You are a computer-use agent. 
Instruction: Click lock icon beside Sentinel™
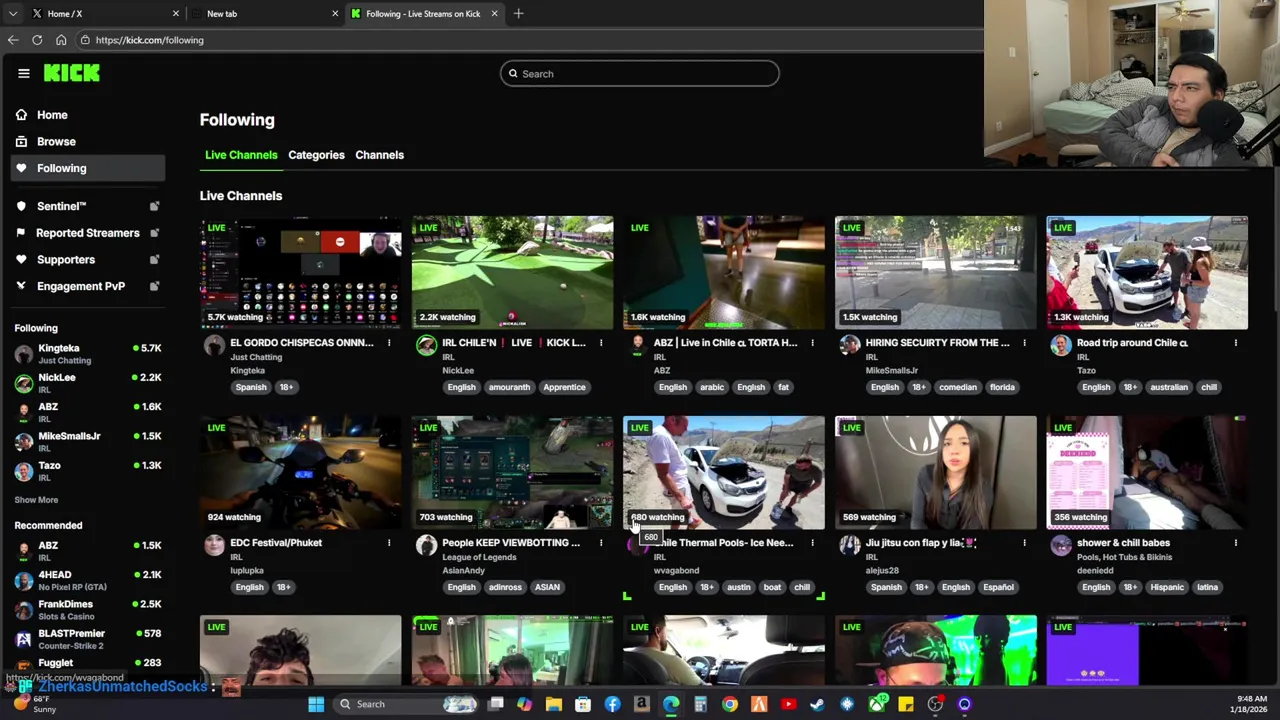154,206
